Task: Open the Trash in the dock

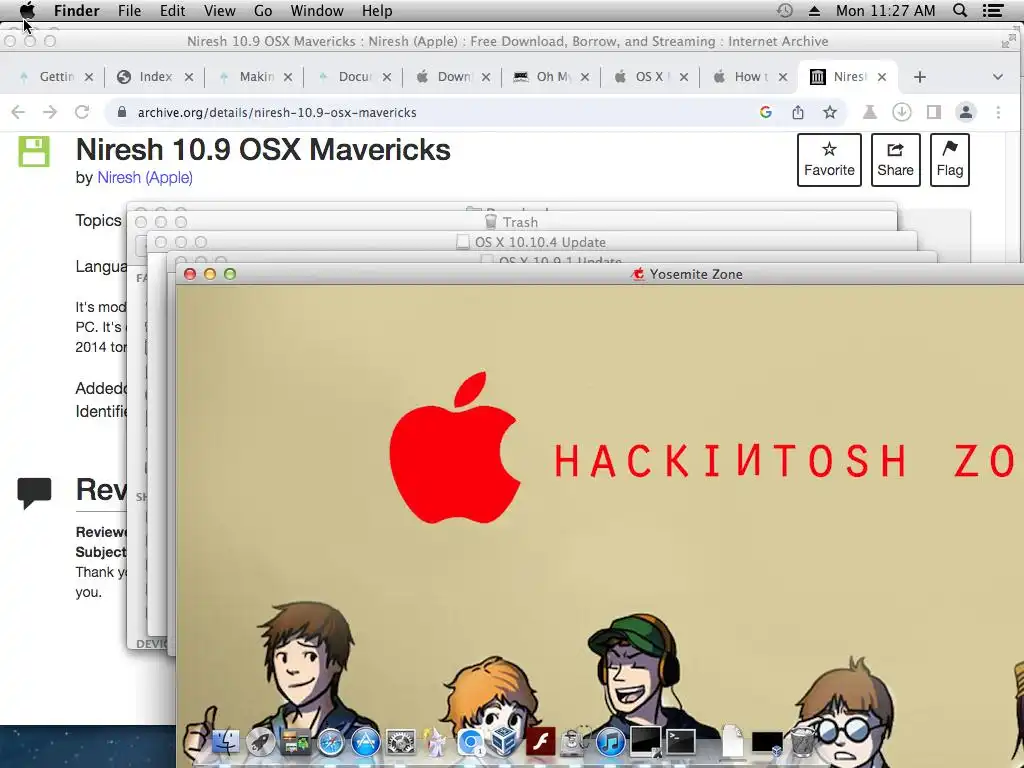Action: point(802,742)
